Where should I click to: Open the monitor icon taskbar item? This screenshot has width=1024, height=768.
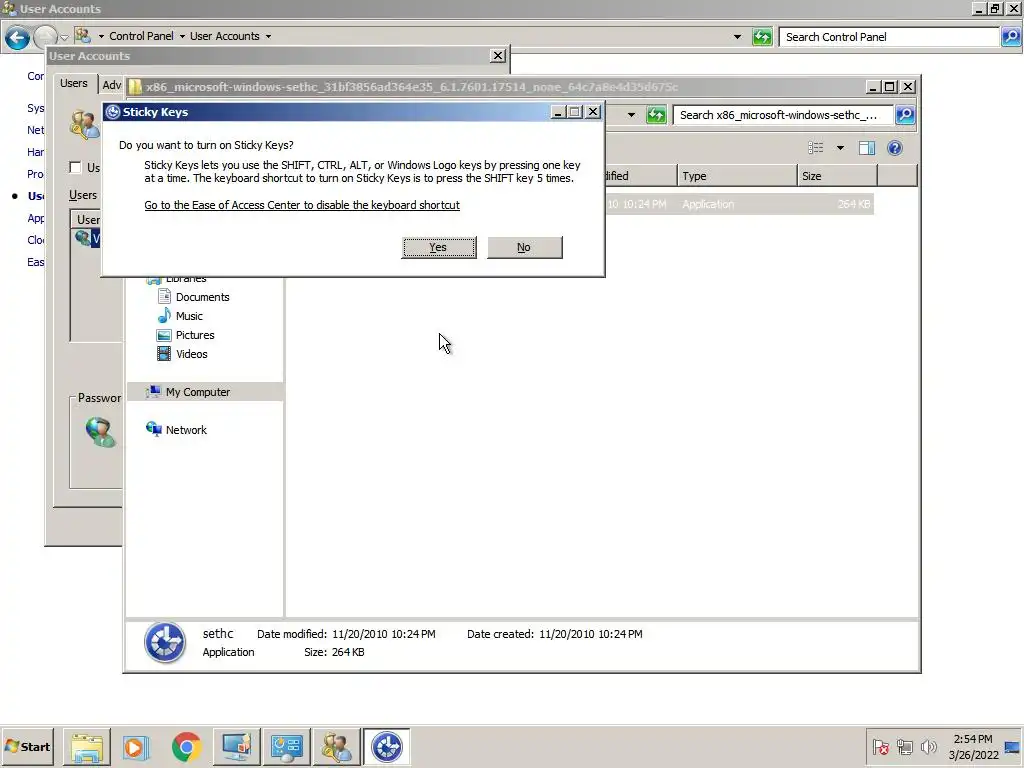(x=236, y=747)
